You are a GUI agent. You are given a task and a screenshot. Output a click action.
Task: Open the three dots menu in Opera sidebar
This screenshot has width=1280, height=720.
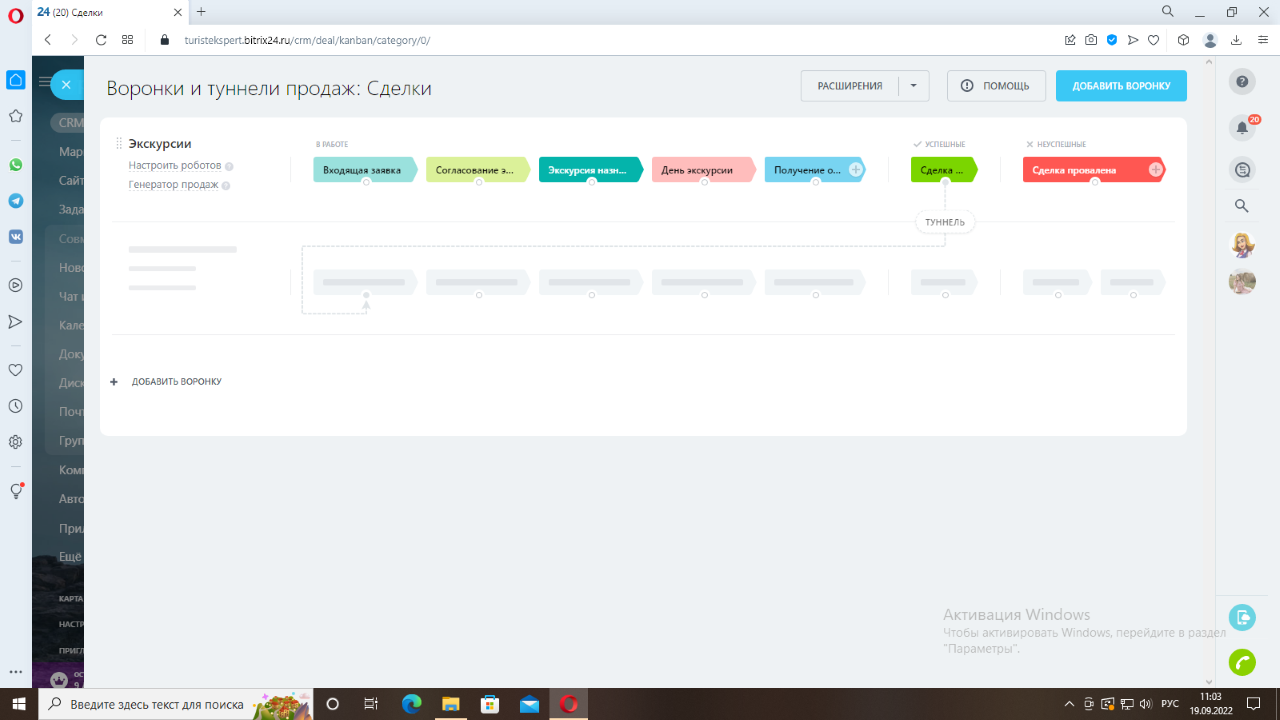[x=15, y=673]
